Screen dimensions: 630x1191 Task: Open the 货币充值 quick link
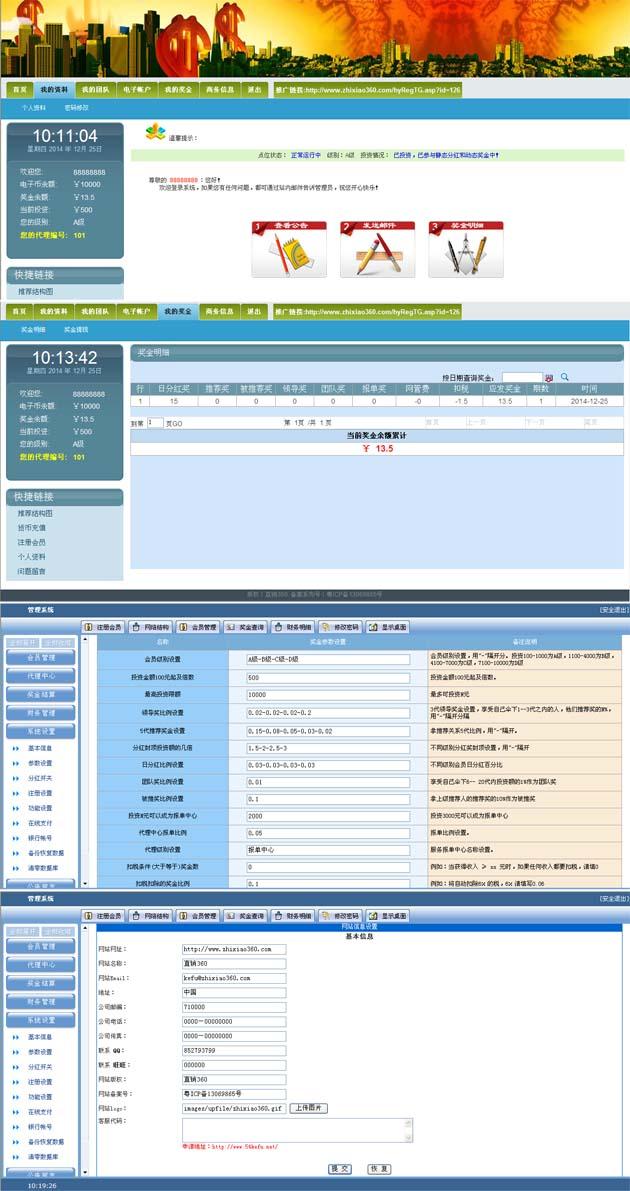point(32,527)
